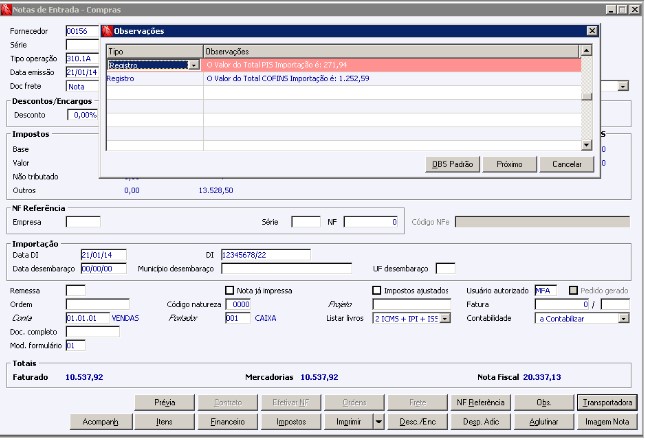Click the Ordem field
Screen dimensions: 645x440
[97, 305]
